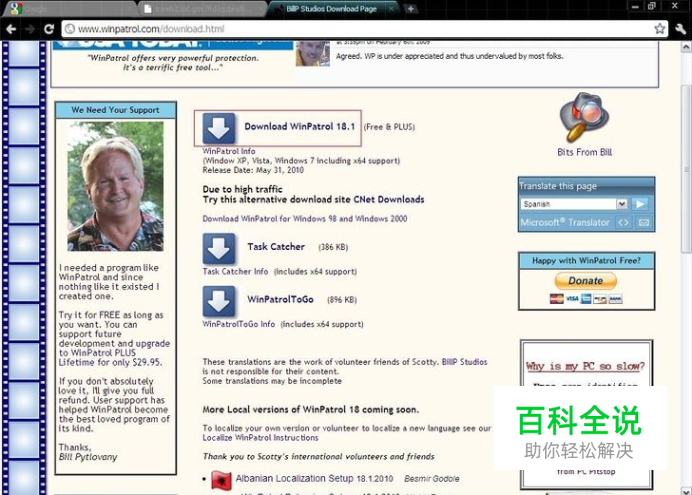Screen dimensions: 692x495
Task: Click Download WinPatrol for Windows 98 and 2000
Action: [x=305, y=218]
